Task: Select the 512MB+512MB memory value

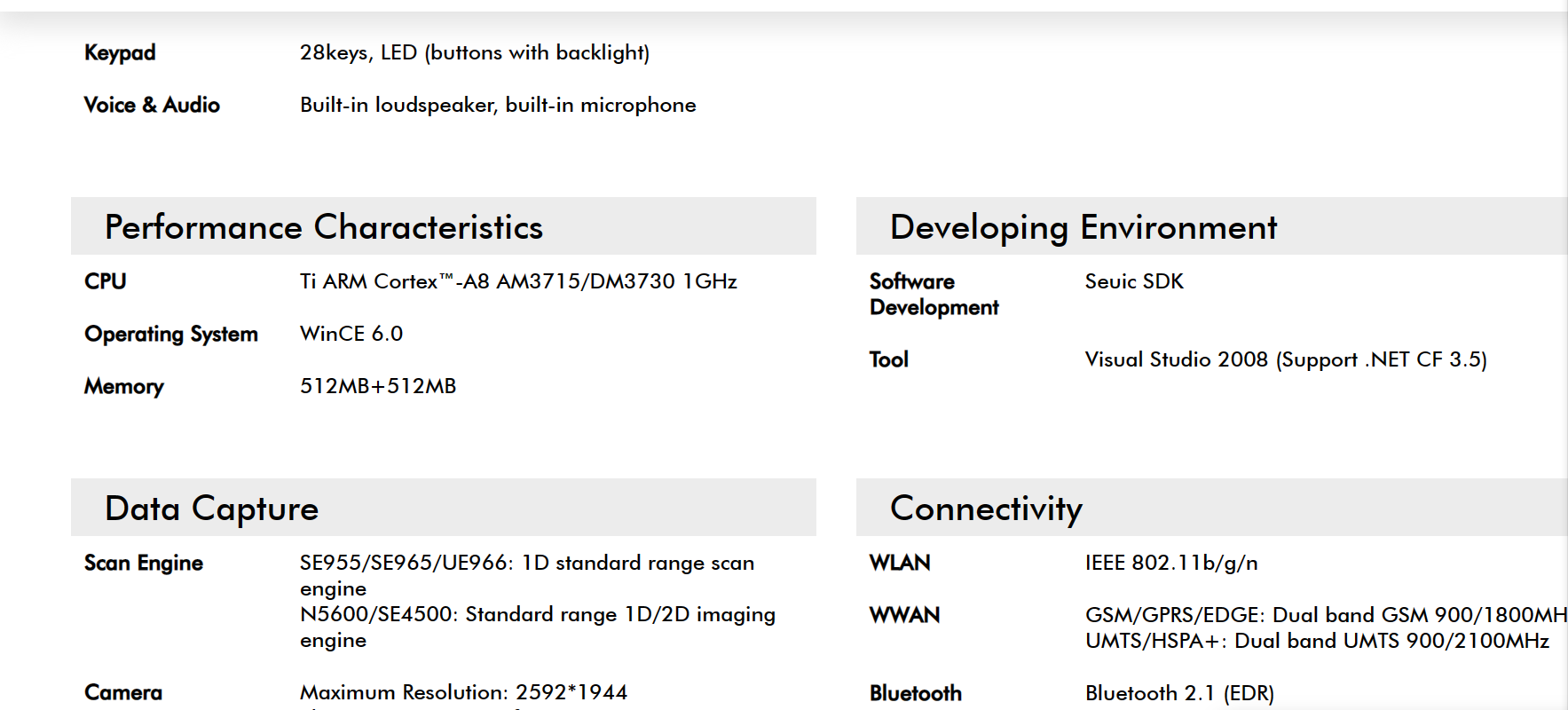Action: pos(378,386)
